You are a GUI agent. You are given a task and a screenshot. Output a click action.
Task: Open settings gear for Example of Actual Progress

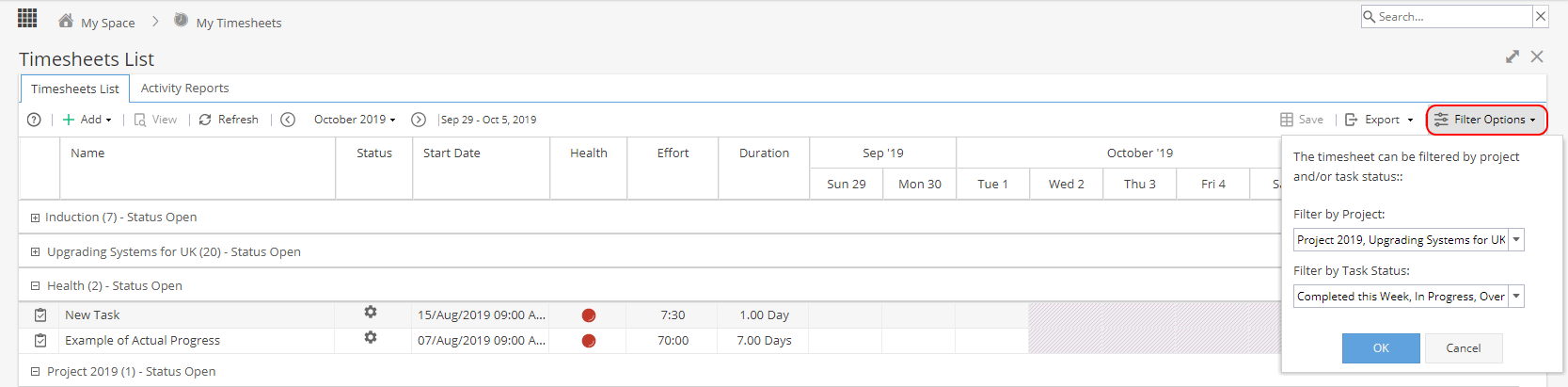point(371,337)
